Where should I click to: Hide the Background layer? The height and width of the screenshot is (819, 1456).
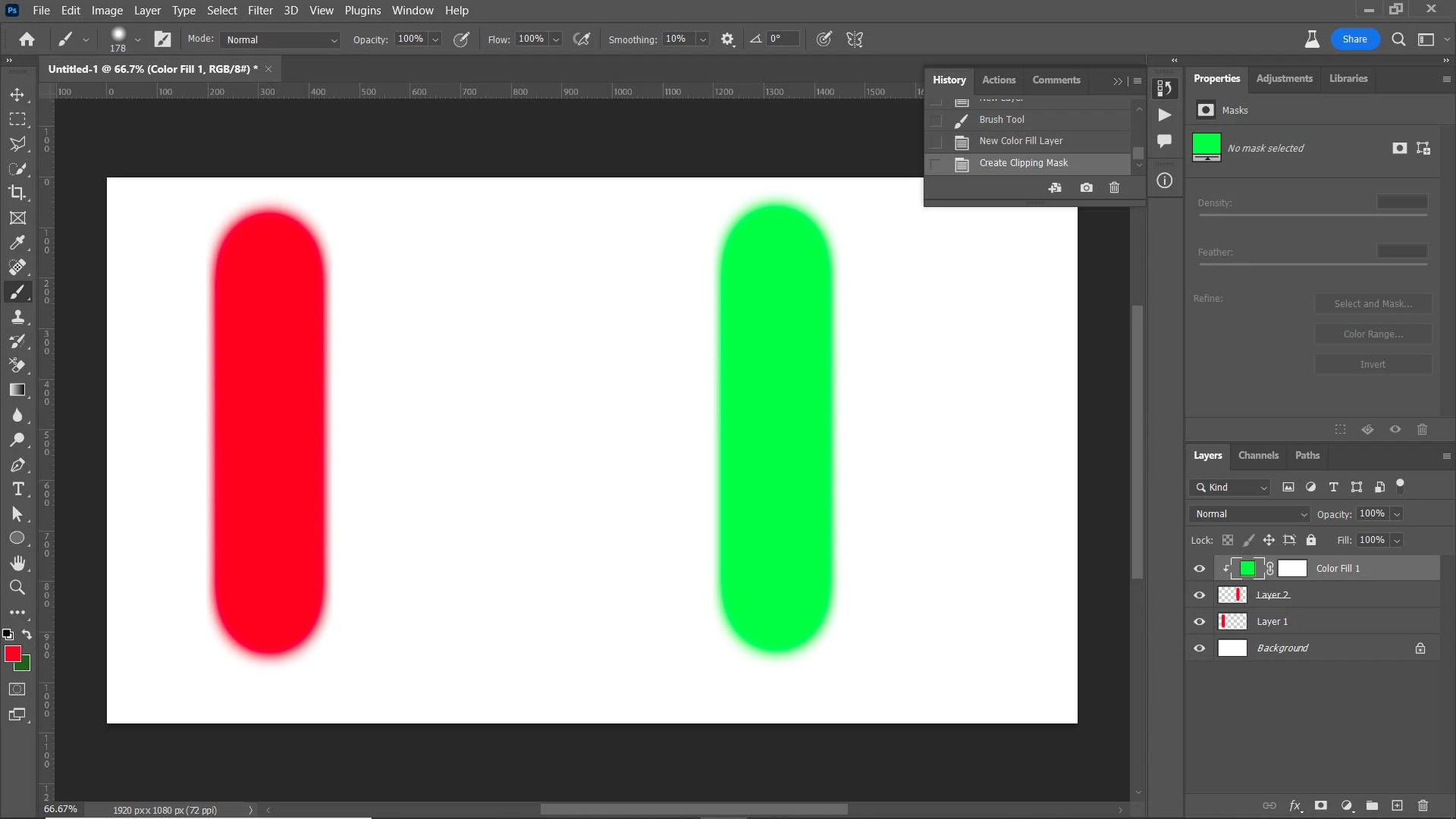[x=1199, y=648]
